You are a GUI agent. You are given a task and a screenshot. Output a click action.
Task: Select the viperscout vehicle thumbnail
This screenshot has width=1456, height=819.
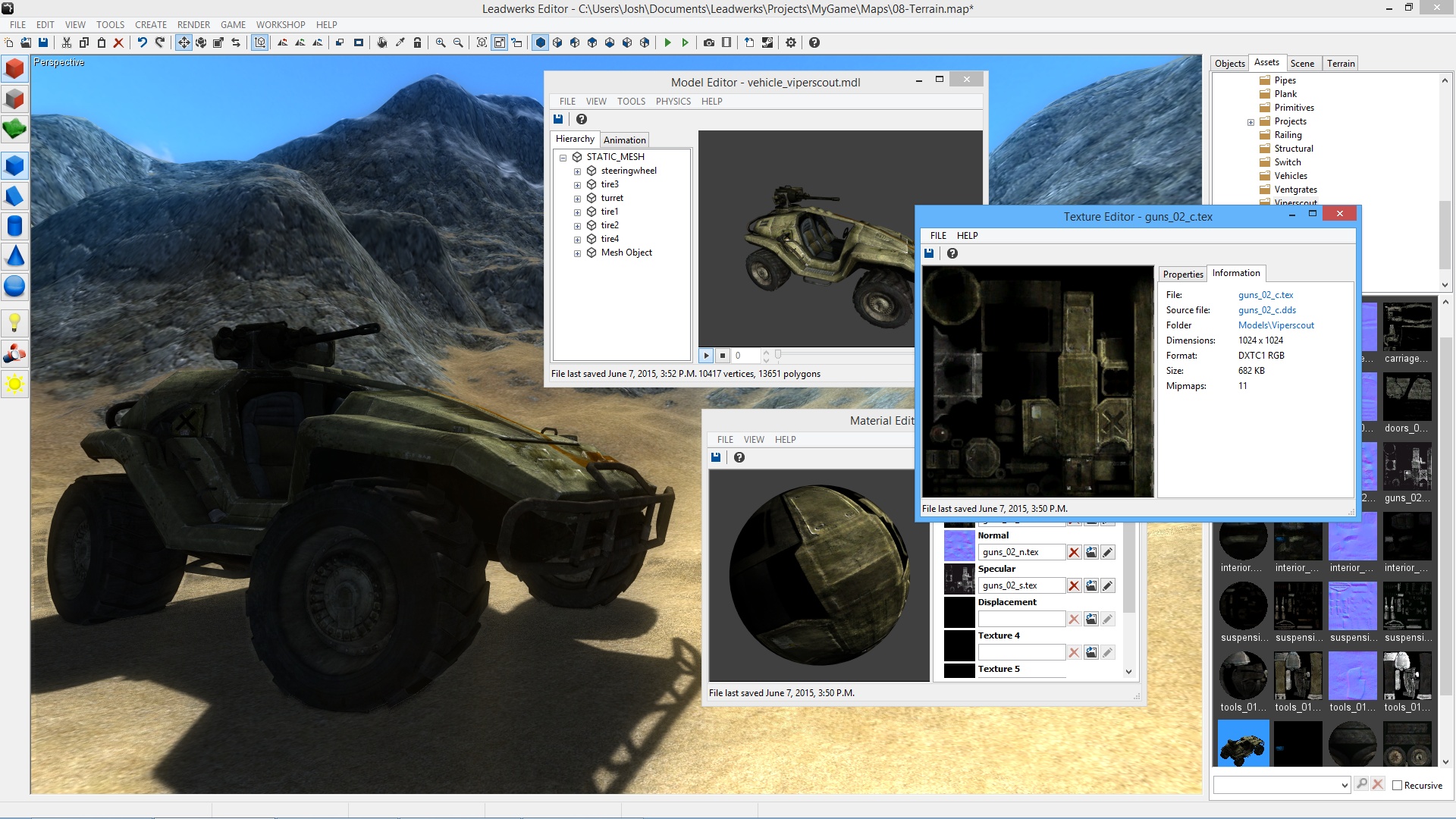[1242, 744]
